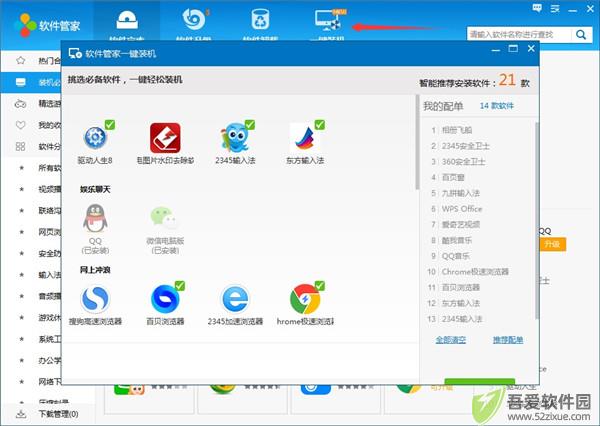The height and width of the screenshot is (426, 600).
Task: Click the Chrome极速浏览器 icon
Action: pos(305,299)
